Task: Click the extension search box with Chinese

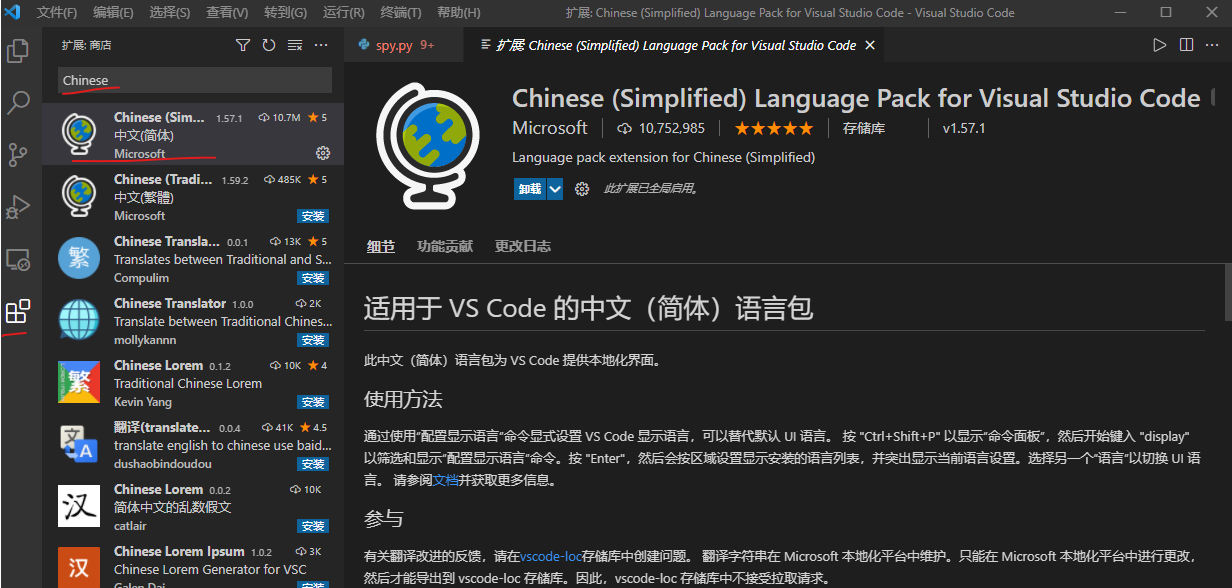Action: pos(195,80)
